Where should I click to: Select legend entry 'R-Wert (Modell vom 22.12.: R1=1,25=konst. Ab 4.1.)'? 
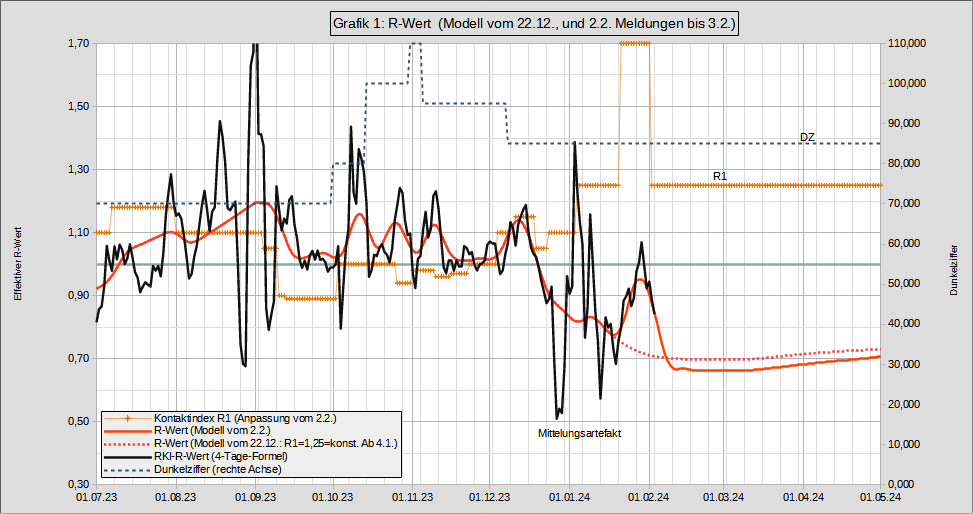276,443
